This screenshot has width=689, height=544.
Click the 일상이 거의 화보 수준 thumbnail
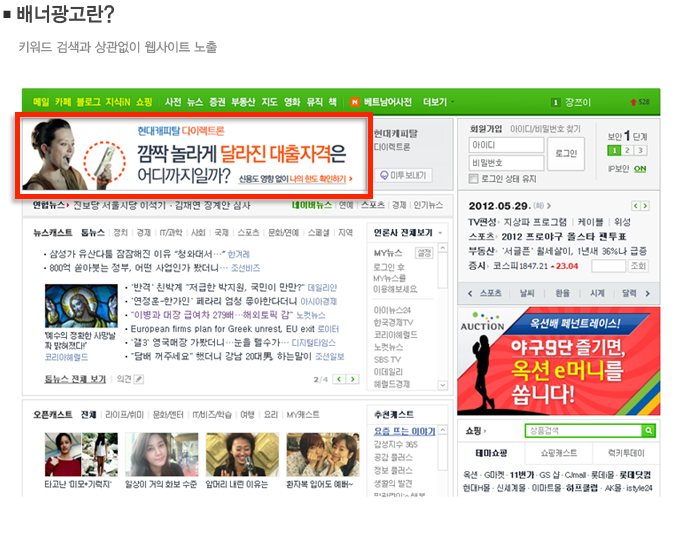click(x=162, y=454)
